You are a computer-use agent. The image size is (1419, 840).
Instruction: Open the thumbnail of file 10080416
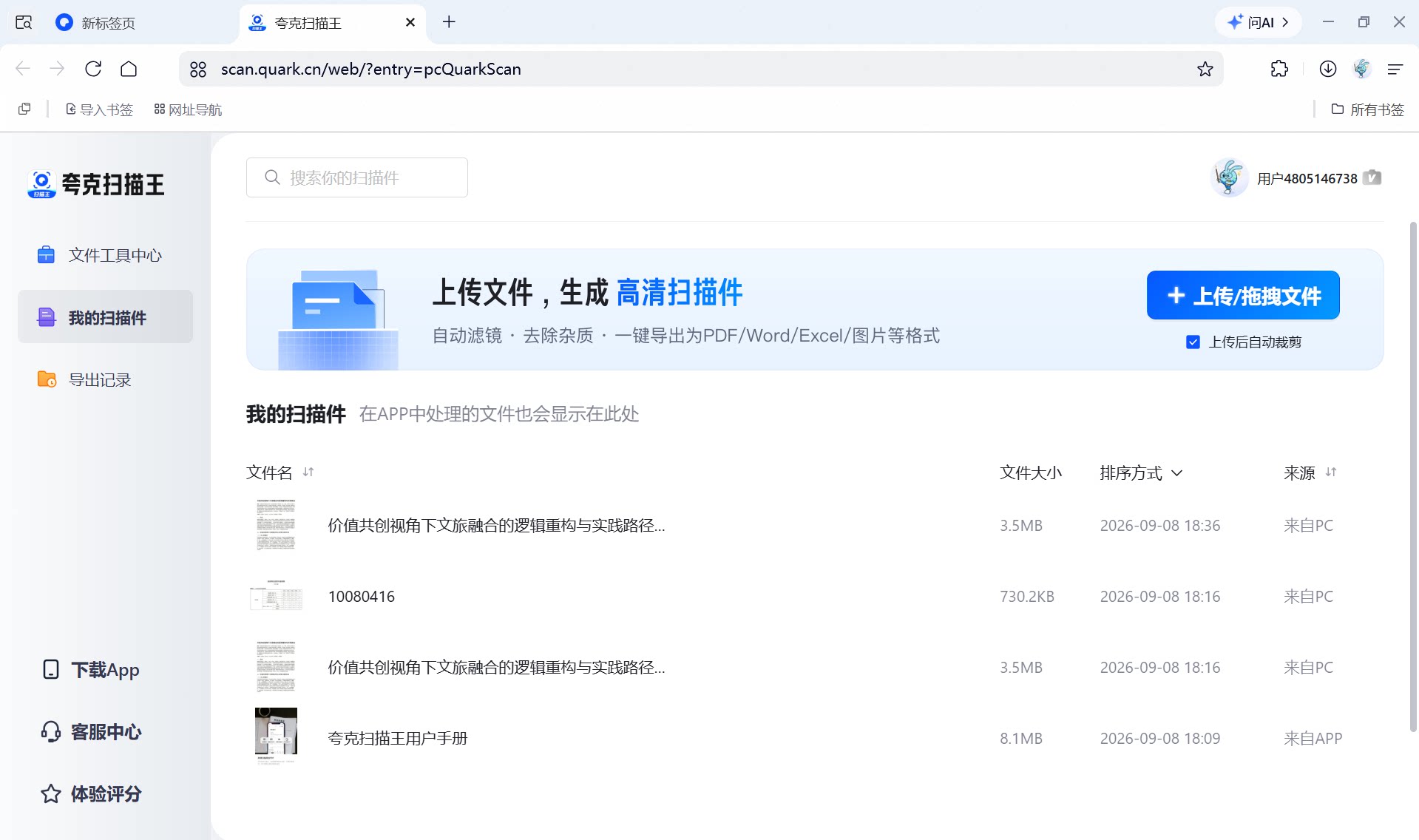click(276, 596)
